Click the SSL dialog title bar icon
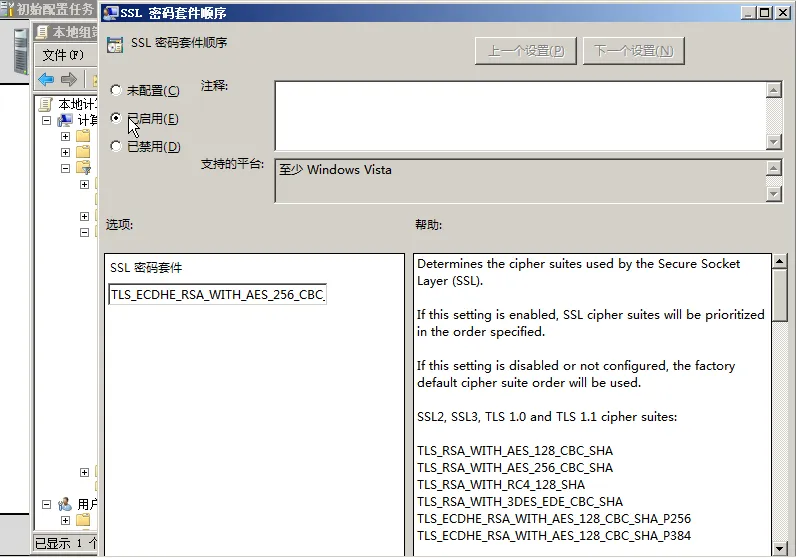 (x=110, y=13)
